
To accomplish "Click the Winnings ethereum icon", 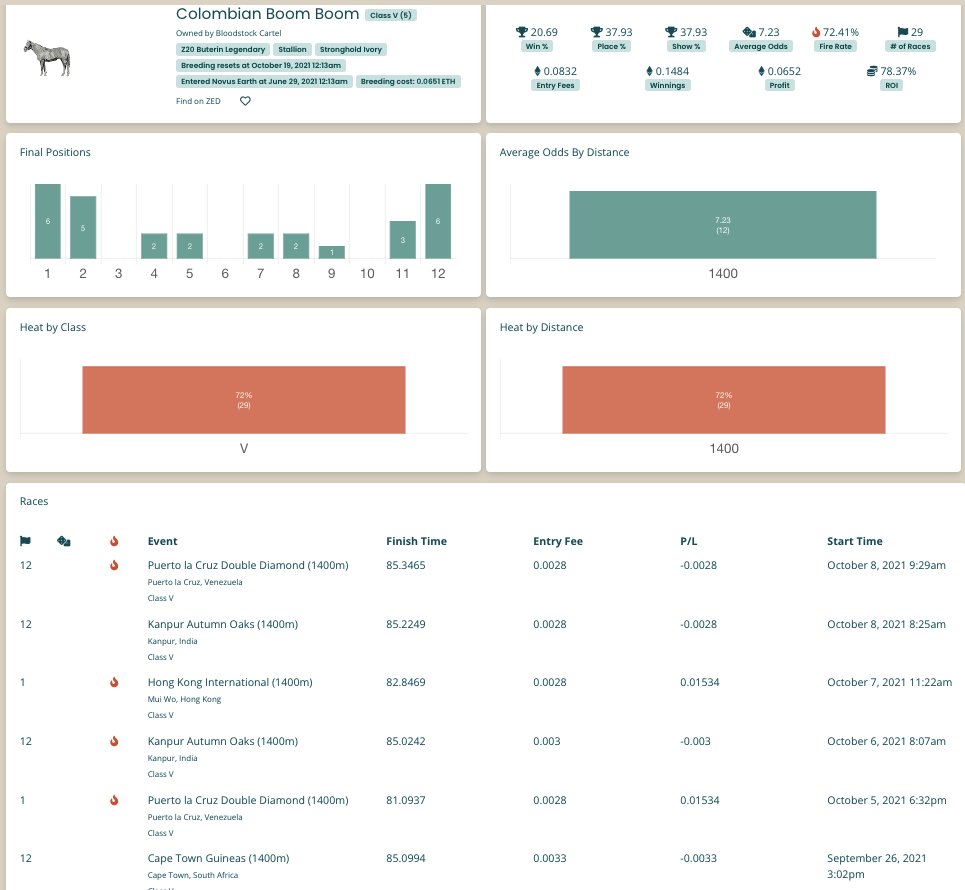I will [x=649, y=71].
